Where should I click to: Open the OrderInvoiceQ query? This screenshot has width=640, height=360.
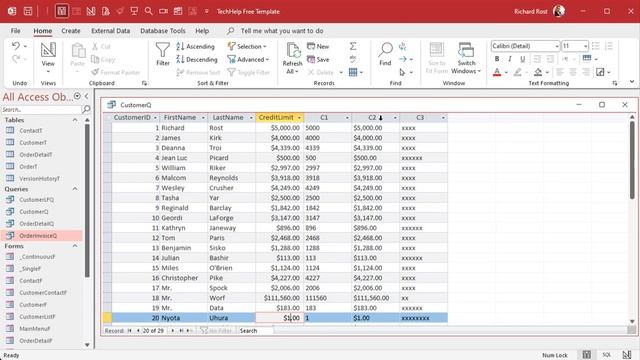[x=38, y=236]
